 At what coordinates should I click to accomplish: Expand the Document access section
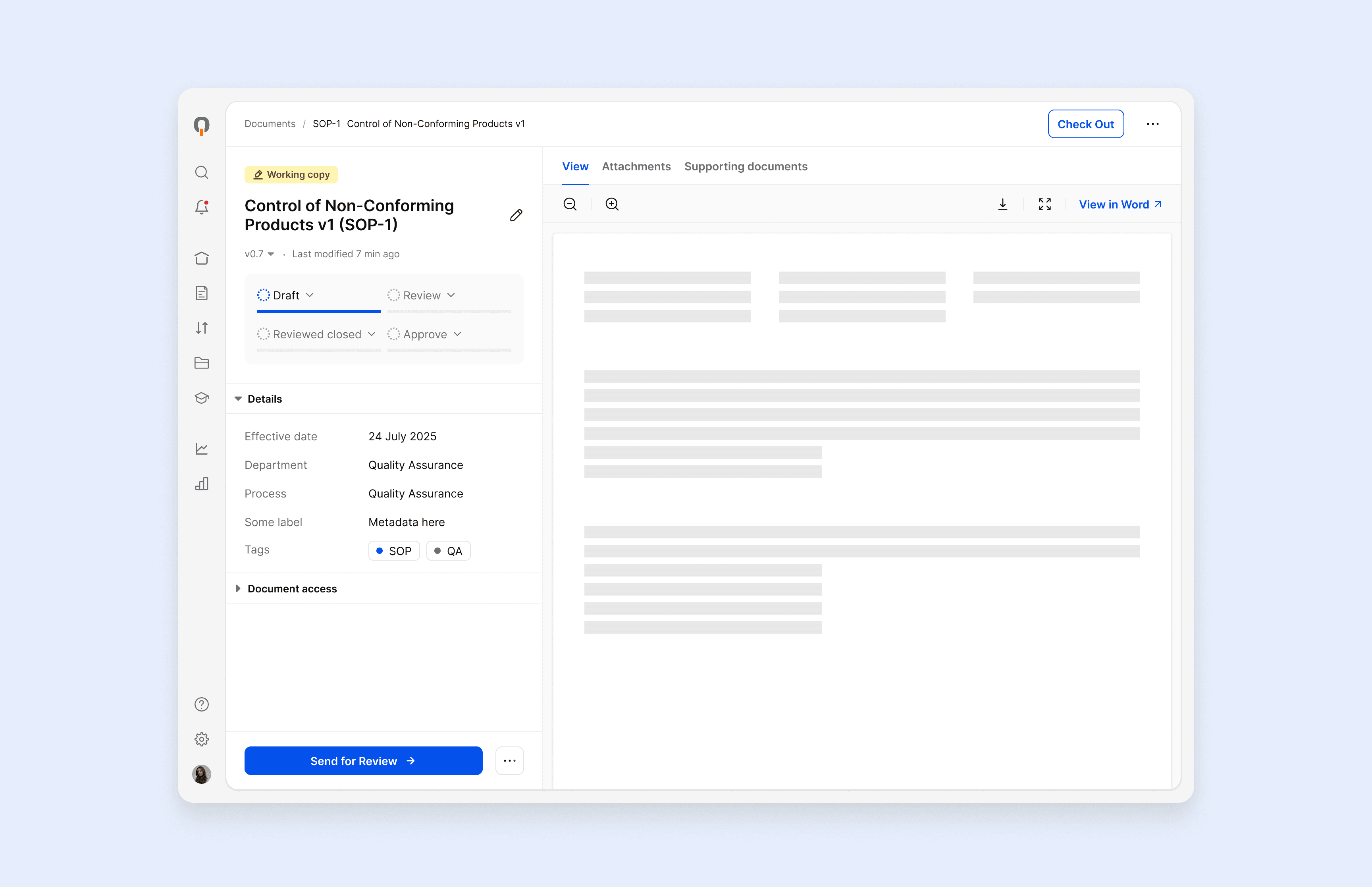point(286,589)
